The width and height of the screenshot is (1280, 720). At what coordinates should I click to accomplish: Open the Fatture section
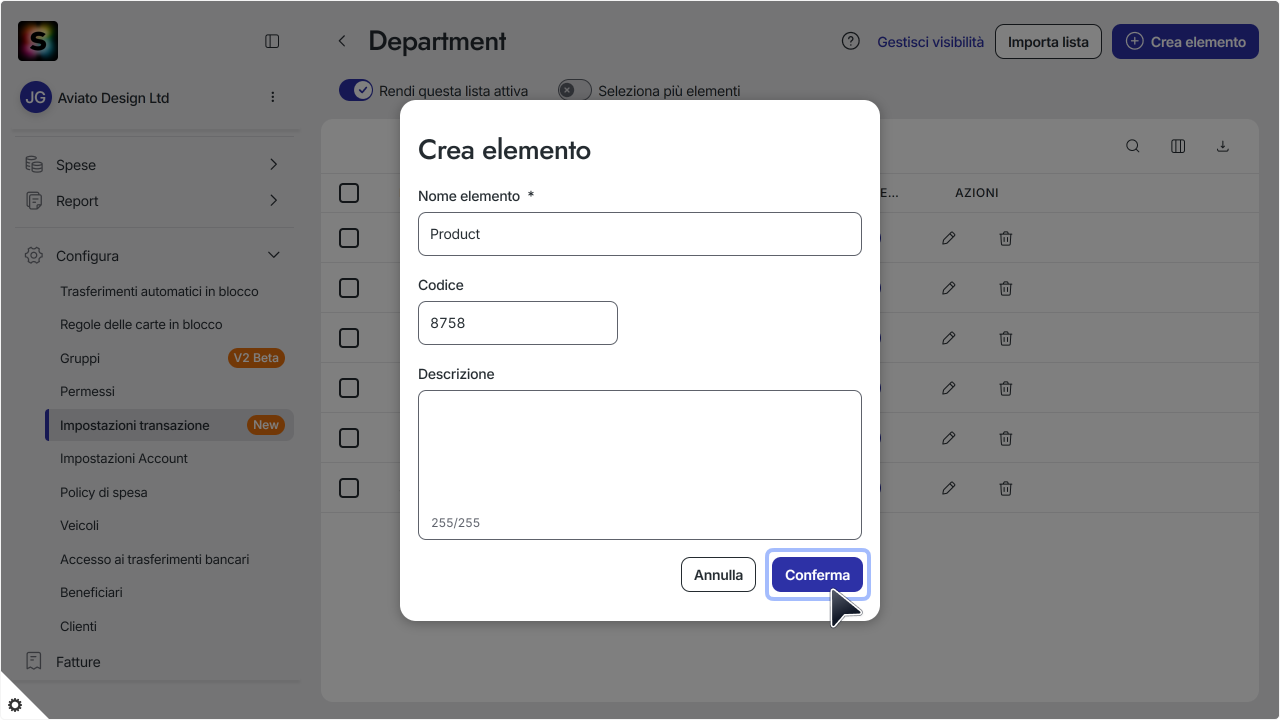click(78, 661)
